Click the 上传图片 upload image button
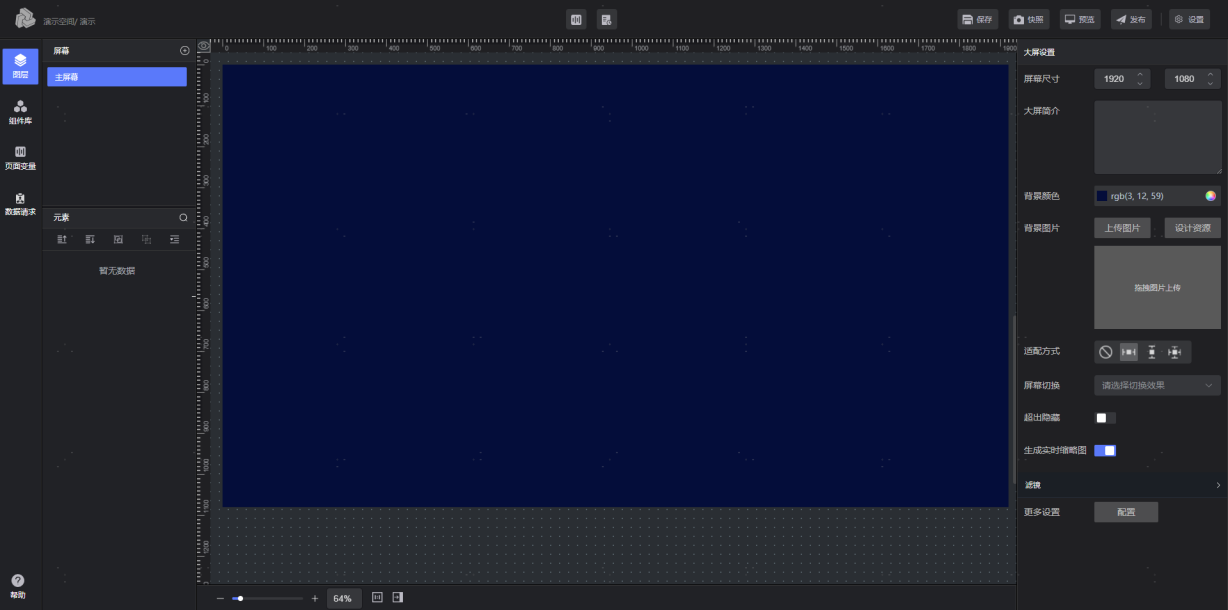Image resolution: width=1228 pixels, height=610 pixels. pos(1122,228)
